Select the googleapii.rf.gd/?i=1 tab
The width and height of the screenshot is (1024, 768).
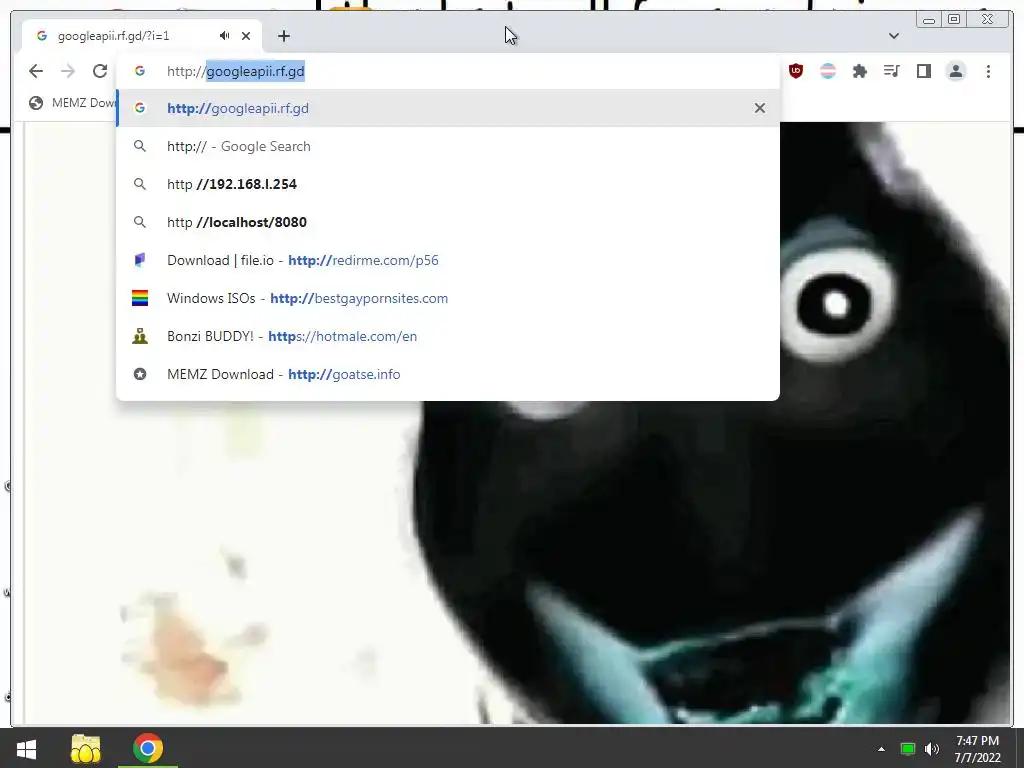[142, 36]
